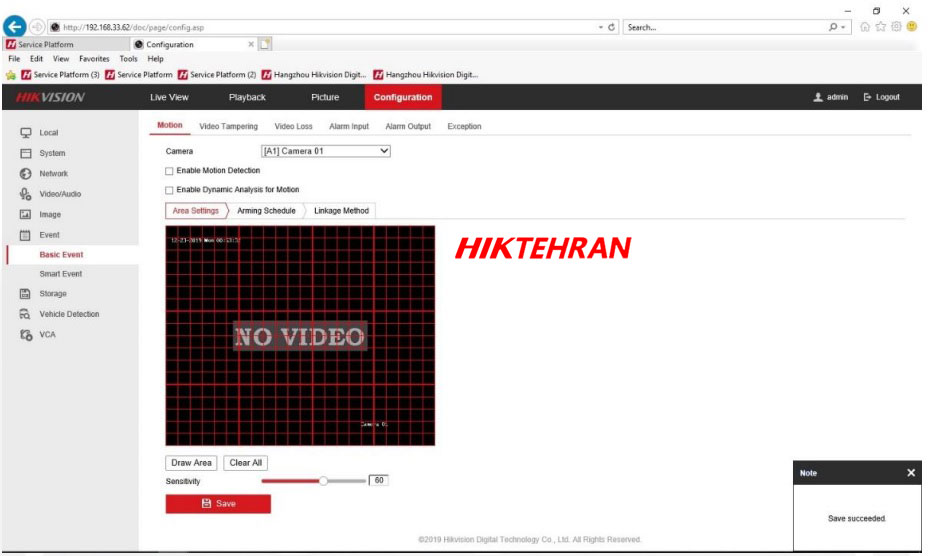
Task: Click the System icon in the sidebar
Action: (x=26, y=153)
